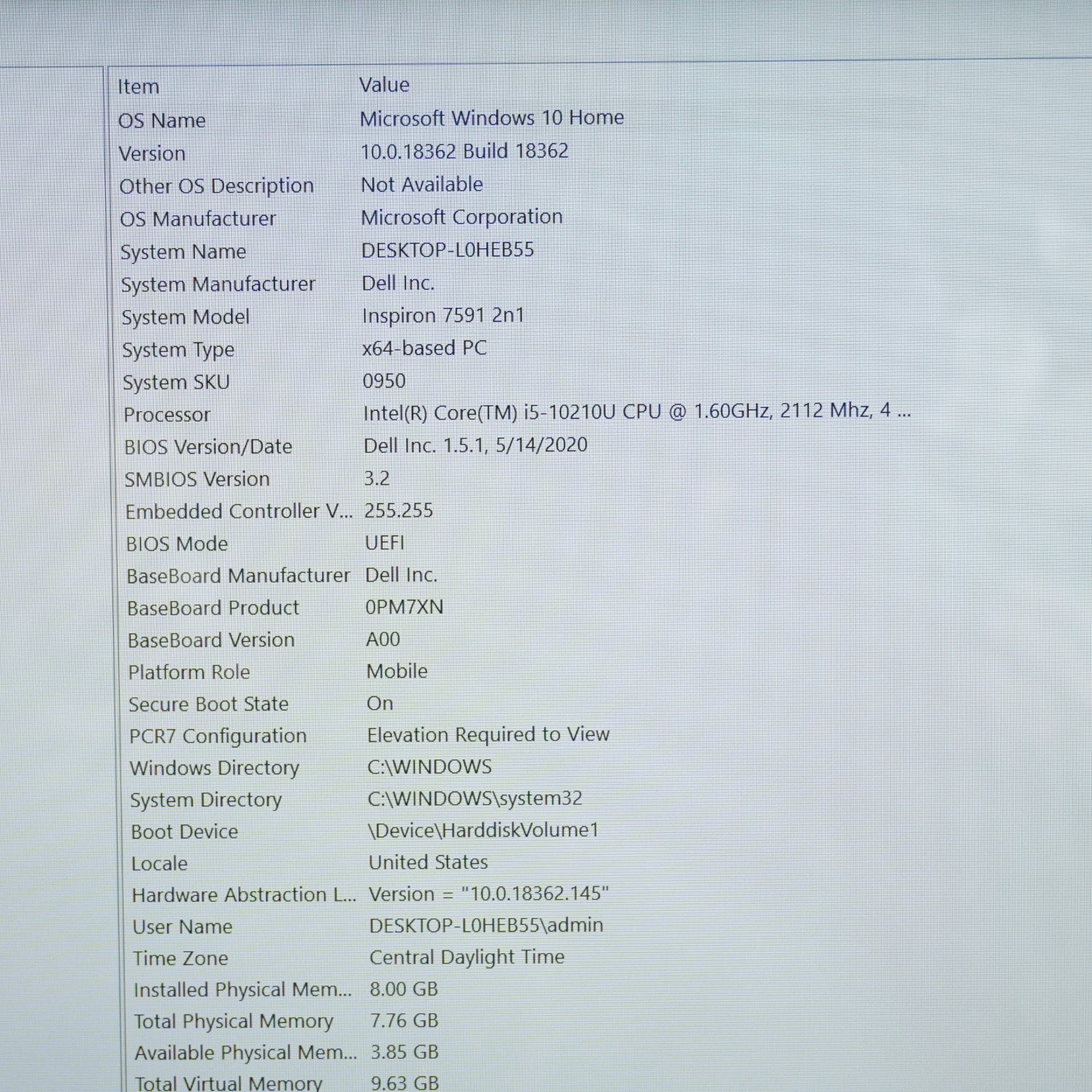Select the PCR7 Configuration label
Screen dimensions: 1092x1092
(218, 736)
